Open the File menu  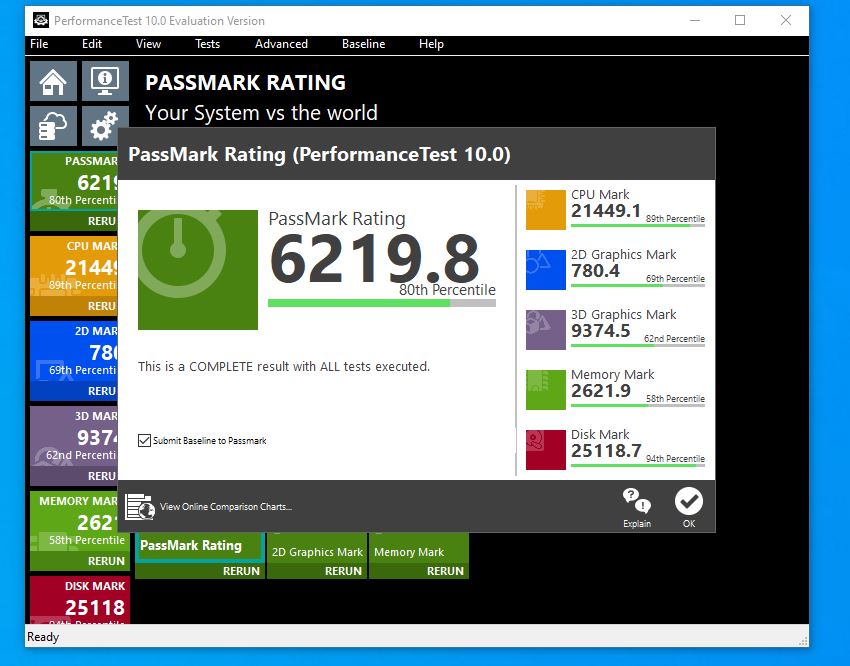[x=39, y=44]
